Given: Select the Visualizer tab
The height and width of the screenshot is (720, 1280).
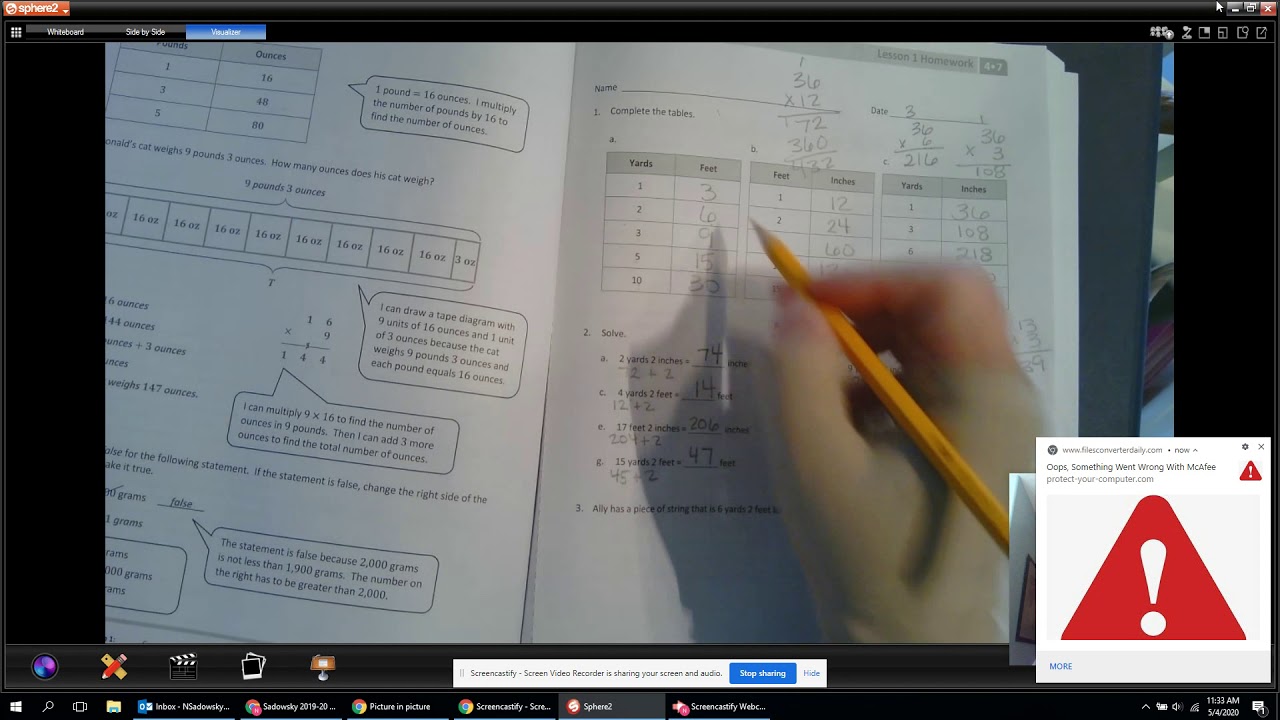Looking at the screenshot, I should 226,32.
